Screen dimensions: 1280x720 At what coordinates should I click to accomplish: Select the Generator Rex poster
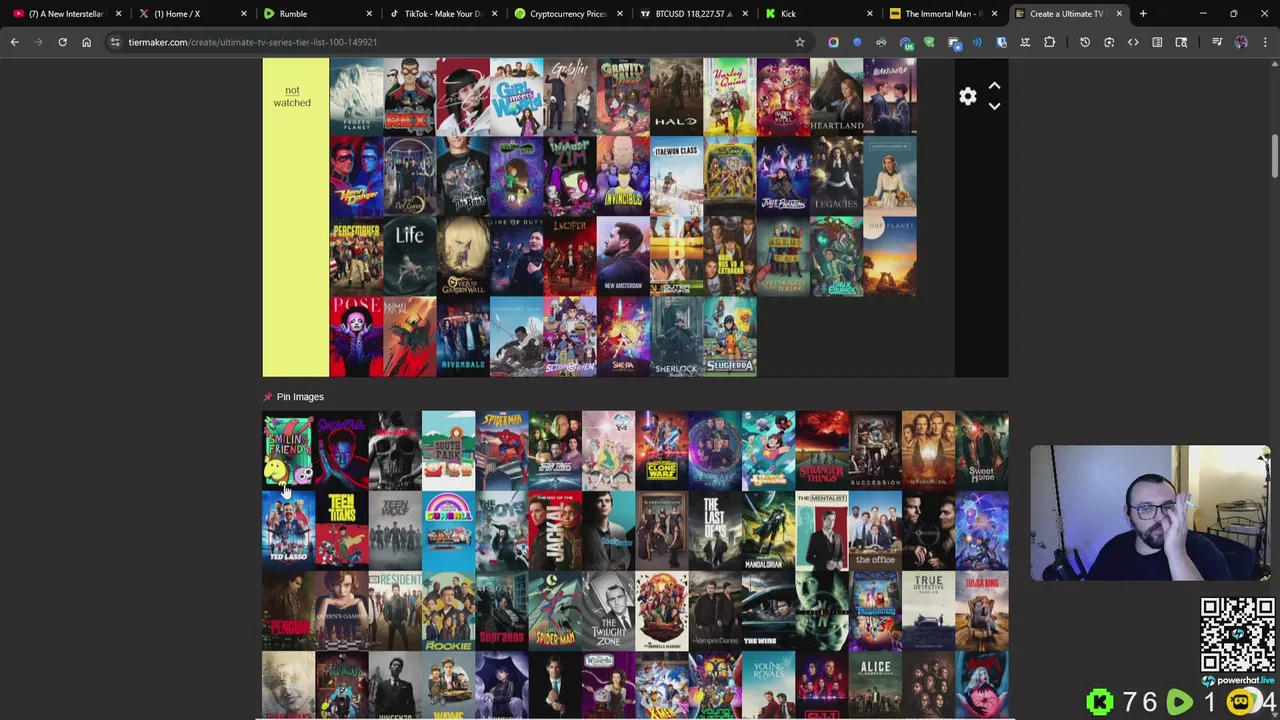click(x=409, y=97)
